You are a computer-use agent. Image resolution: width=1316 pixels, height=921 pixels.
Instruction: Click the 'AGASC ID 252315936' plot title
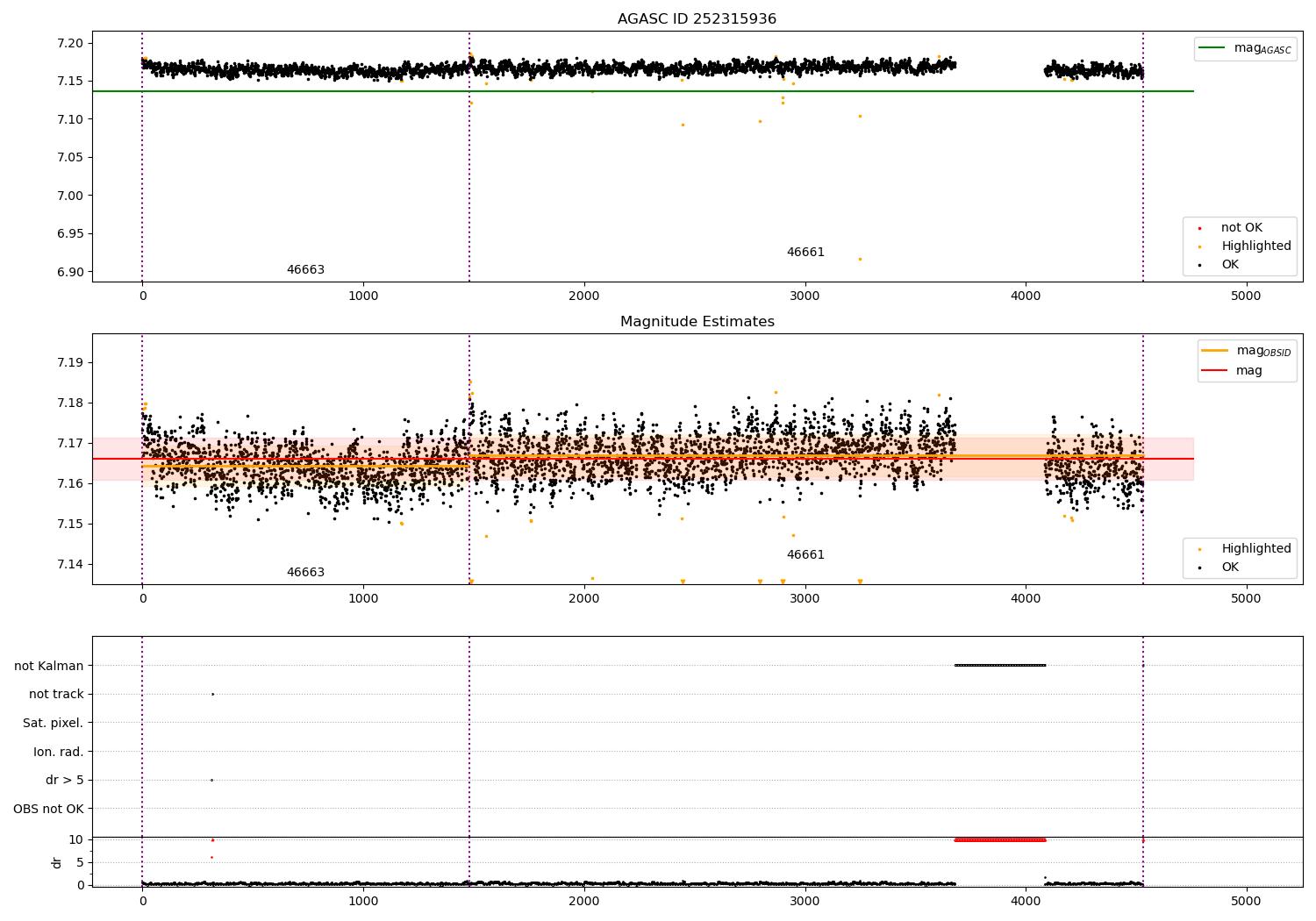point(697,19)
